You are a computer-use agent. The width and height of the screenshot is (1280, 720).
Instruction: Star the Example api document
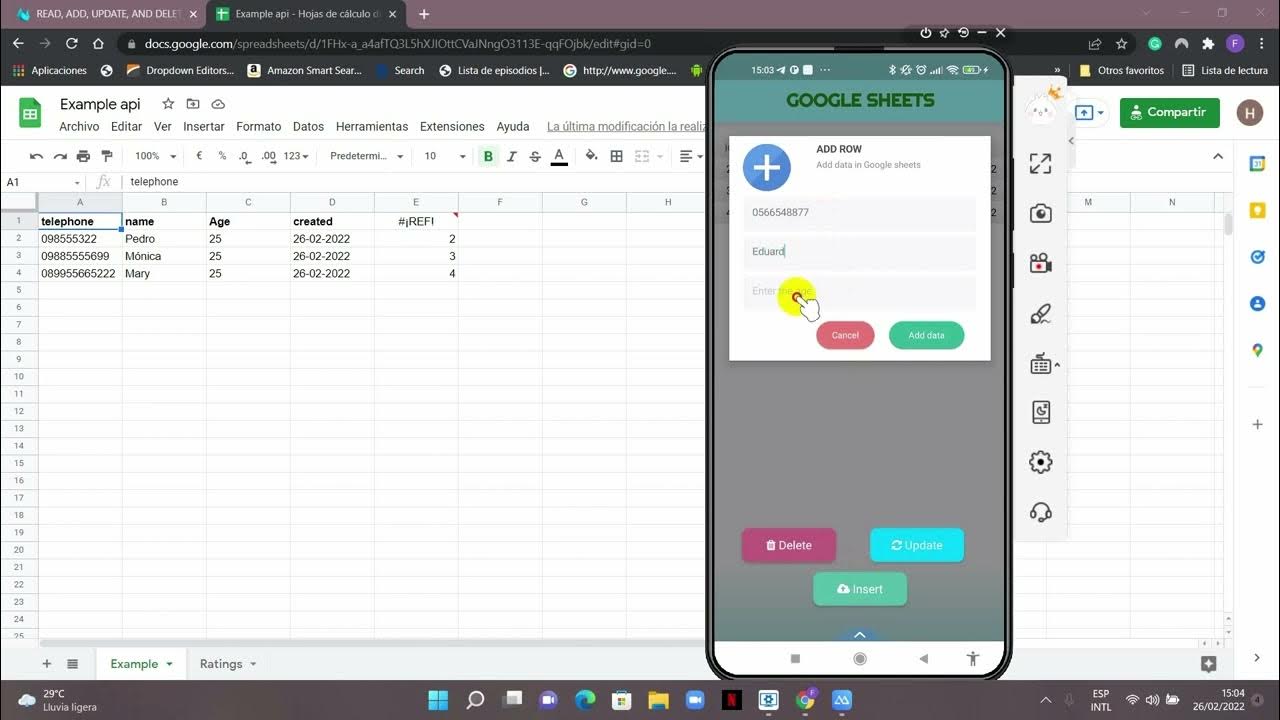tap(168, 104)
